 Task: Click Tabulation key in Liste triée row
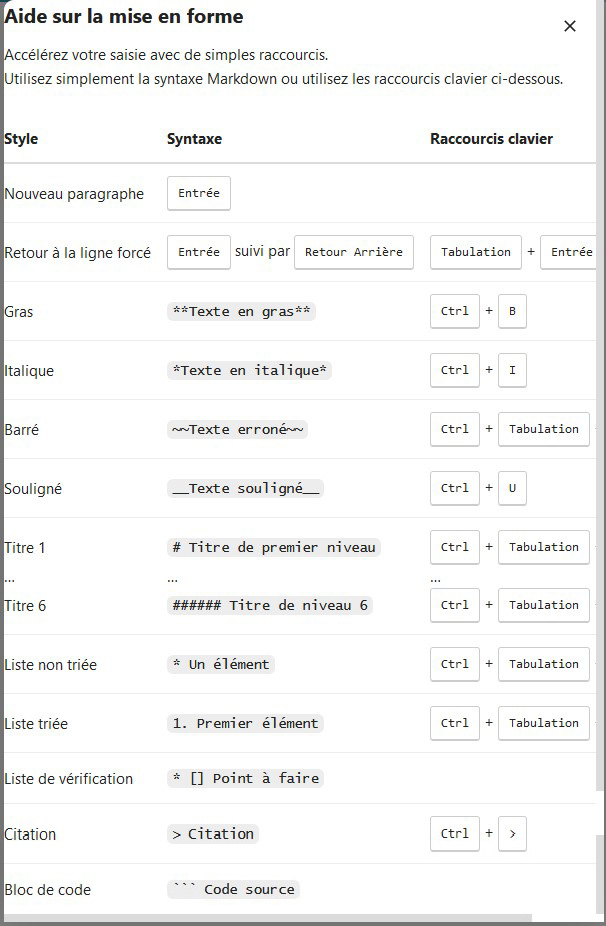543,723
